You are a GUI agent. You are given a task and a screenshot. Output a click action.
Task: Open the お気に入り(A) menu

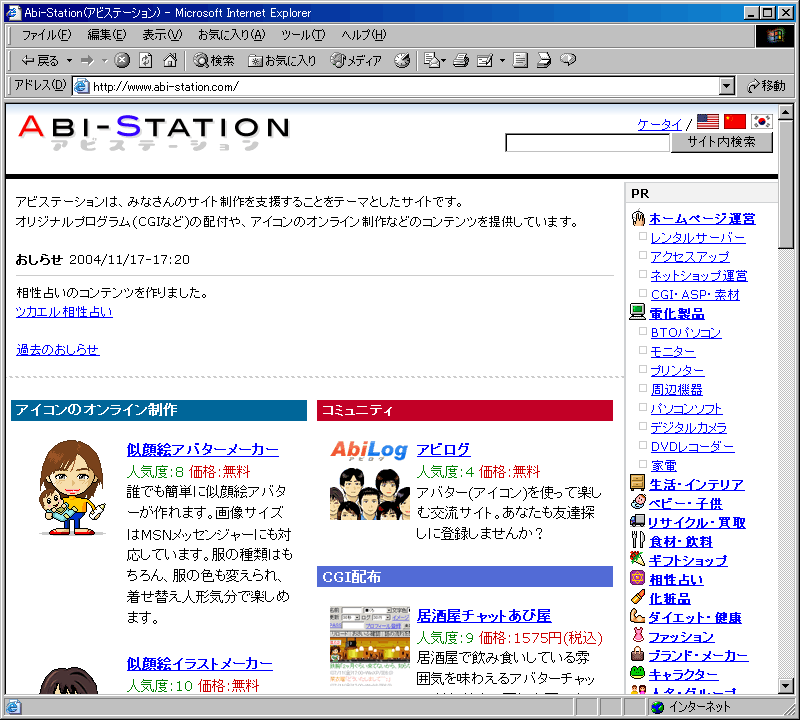pos(232,35)
